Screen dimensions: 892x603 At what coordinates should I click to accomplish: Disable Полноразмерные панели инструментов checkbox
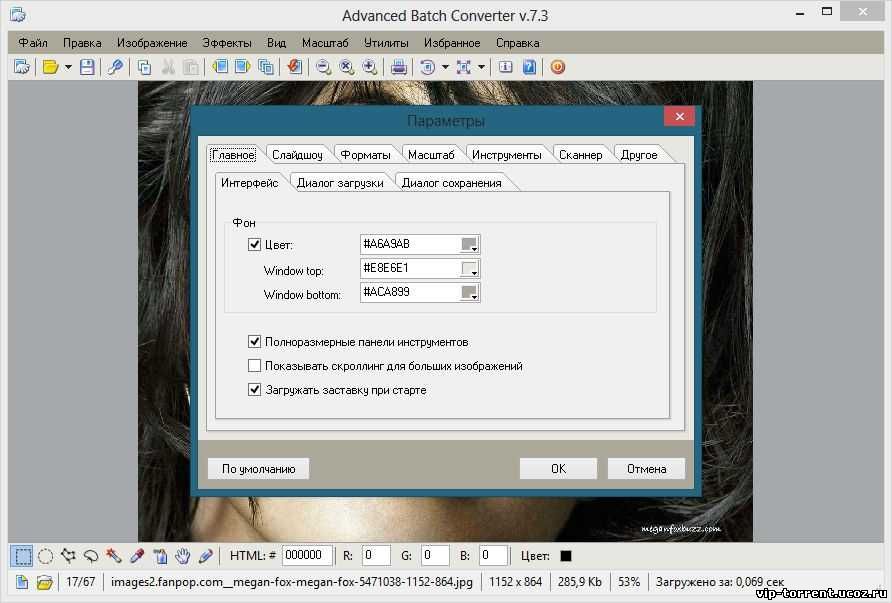pos(254,342)
